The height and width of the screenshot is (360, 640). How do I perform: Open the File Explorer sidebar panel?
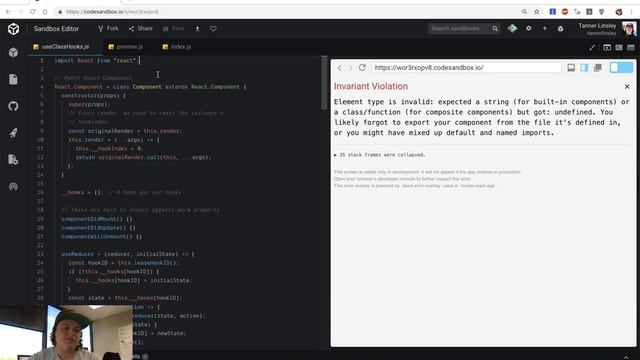click(x=13, y=79)
